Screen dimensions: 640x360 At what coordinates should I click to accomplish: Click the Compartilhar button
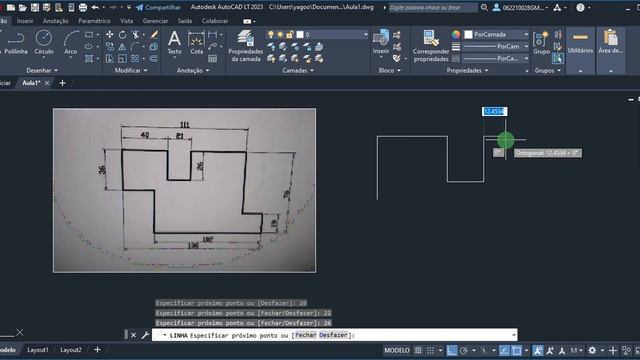158,7
